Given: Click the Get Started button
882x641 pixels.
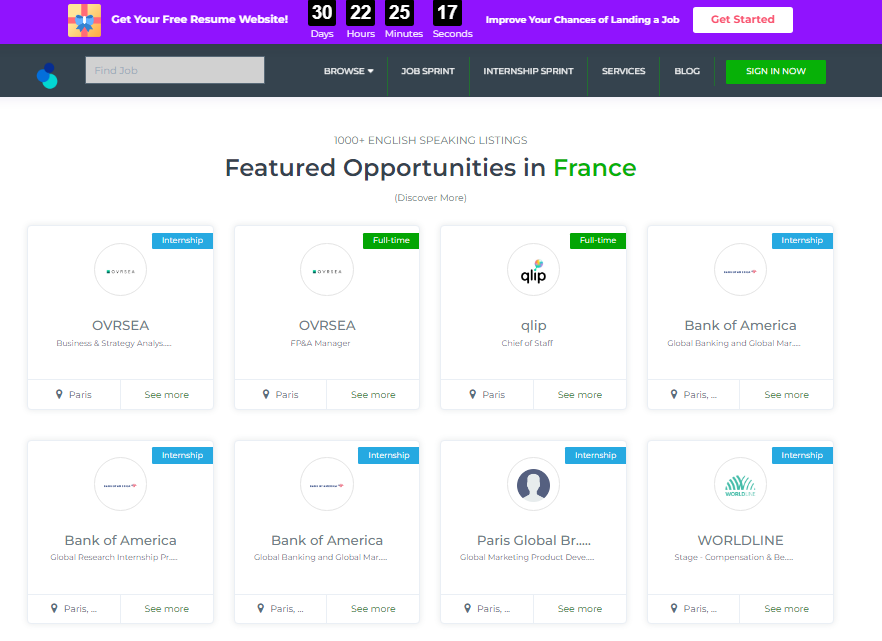Looking at the screenshot, I should pyautogui.click(x=742, y=20).
